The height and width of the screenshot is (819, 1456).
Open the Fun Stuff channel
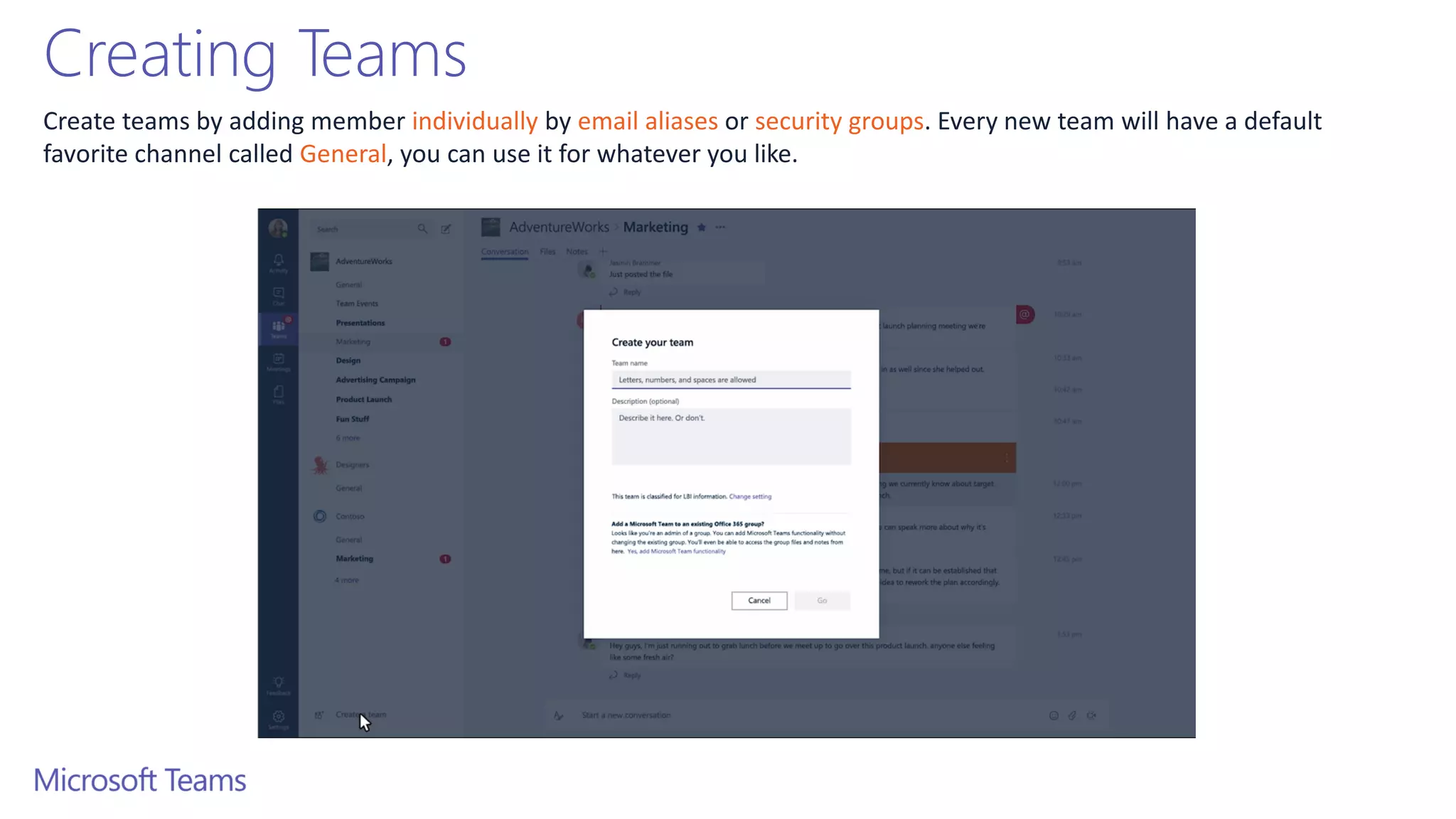353,419
